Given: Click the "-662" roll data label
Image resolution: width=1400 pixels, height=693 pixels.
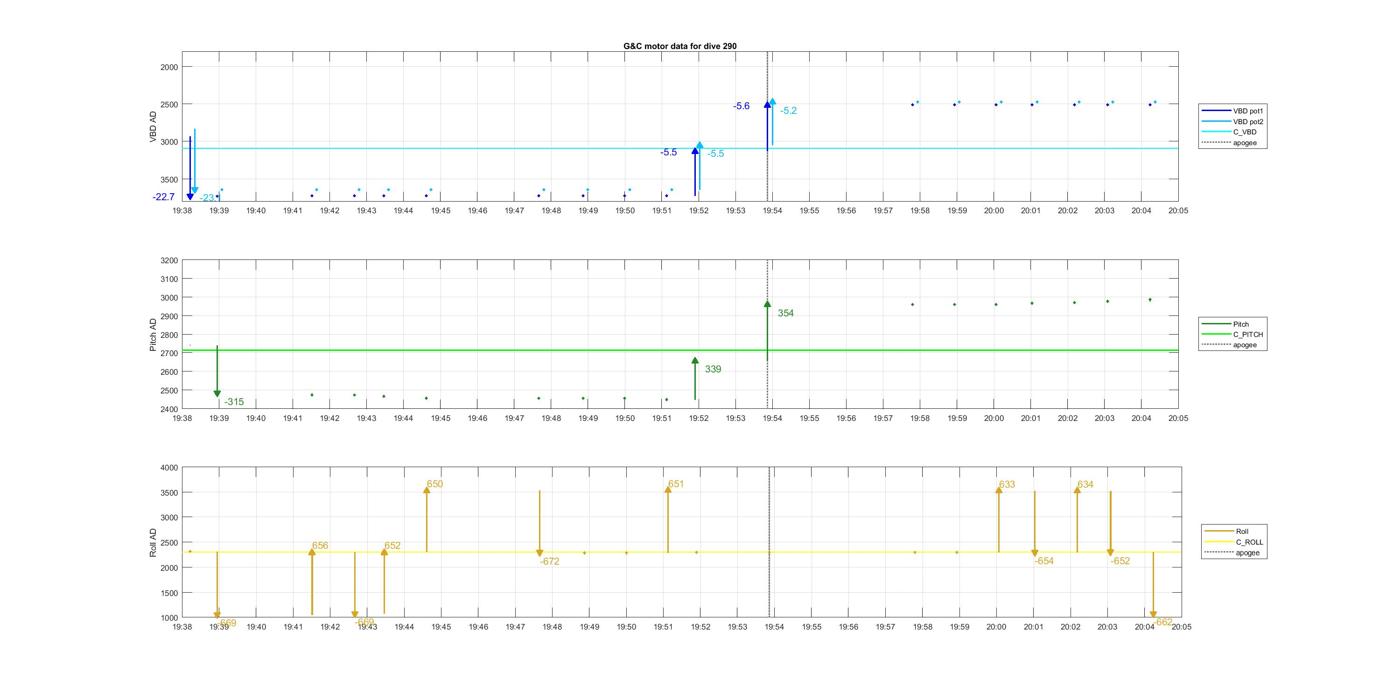Looking at the screenshot, I should click(1163, 622).
